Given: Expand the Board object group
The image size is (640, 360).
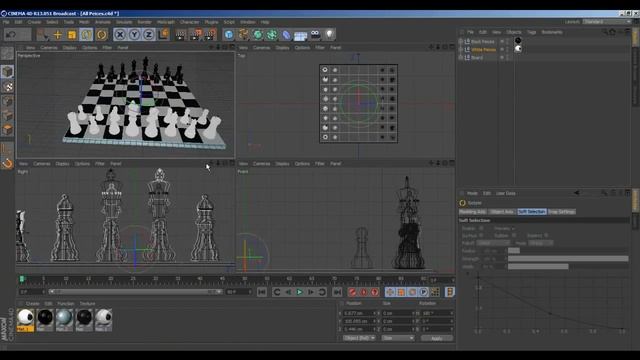Looking at the screenshot, I should pos(461,58).
